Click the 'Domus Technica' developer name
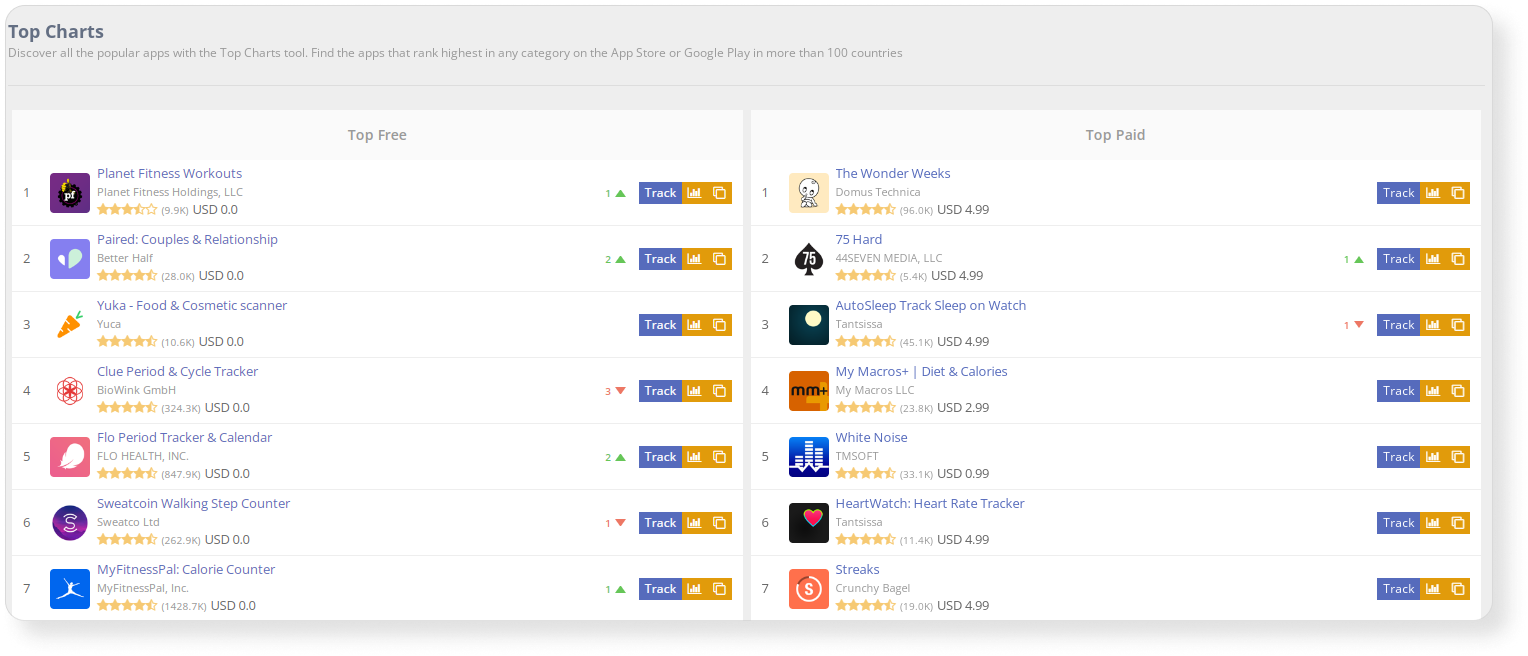1528x656 pixels. pyautogui.click(x=878, y=192)
